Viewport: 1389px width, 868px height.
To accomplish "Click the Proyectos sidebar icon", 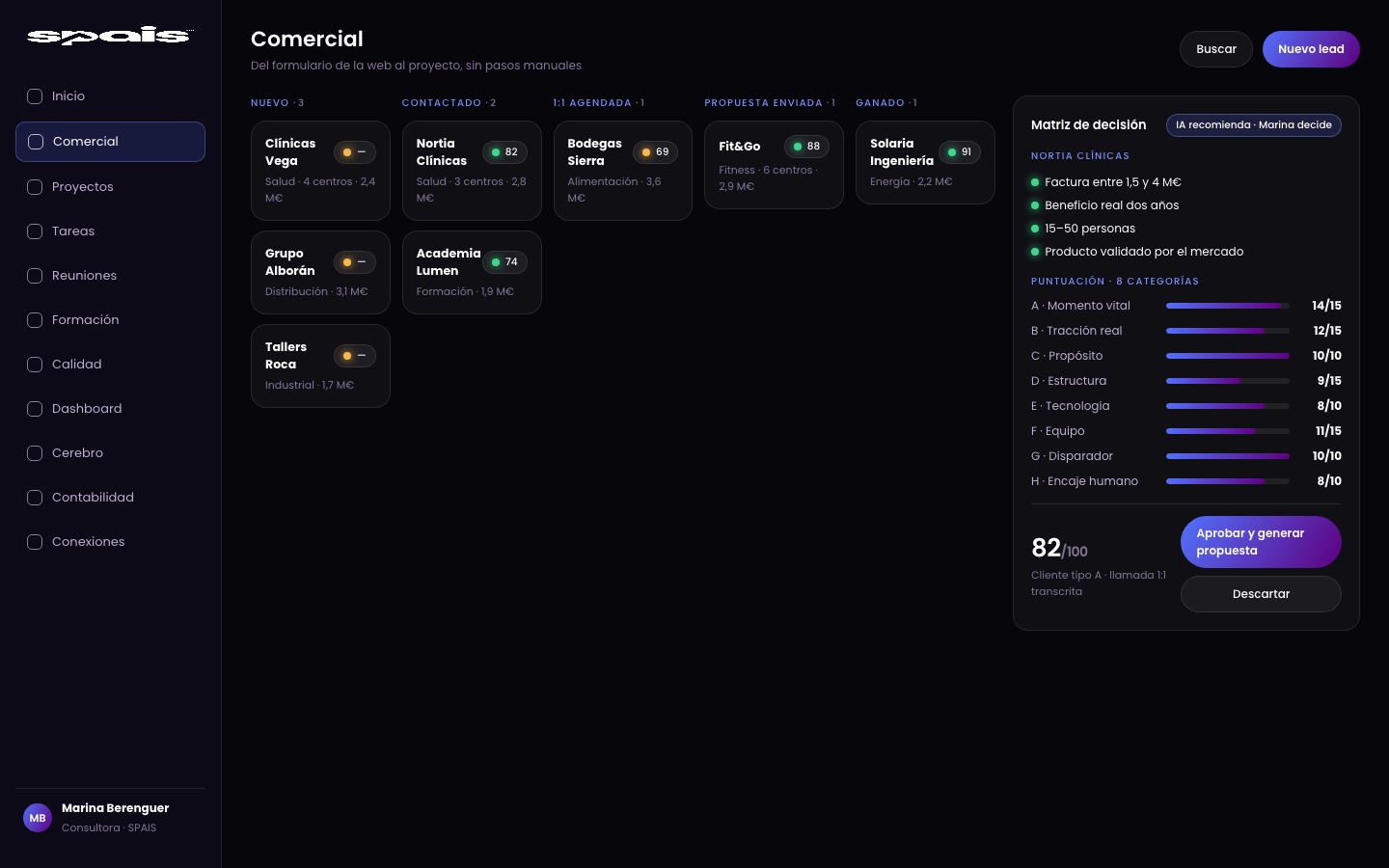I will [x=35, y=187].
